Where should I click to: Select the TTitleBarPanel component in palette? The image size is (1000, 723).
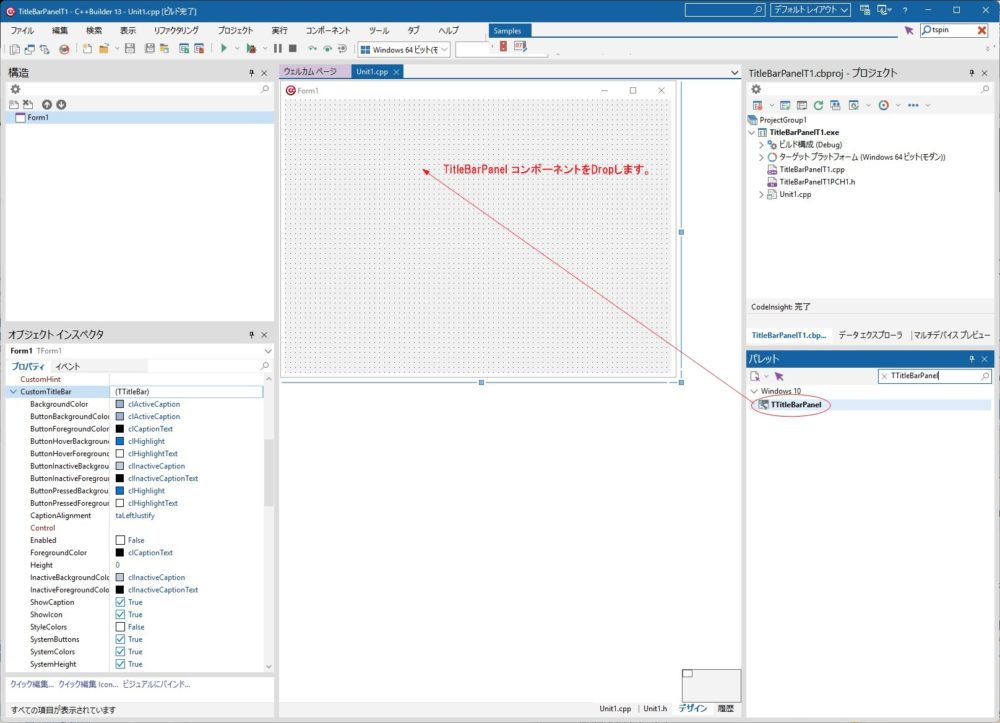pos(796,405)
